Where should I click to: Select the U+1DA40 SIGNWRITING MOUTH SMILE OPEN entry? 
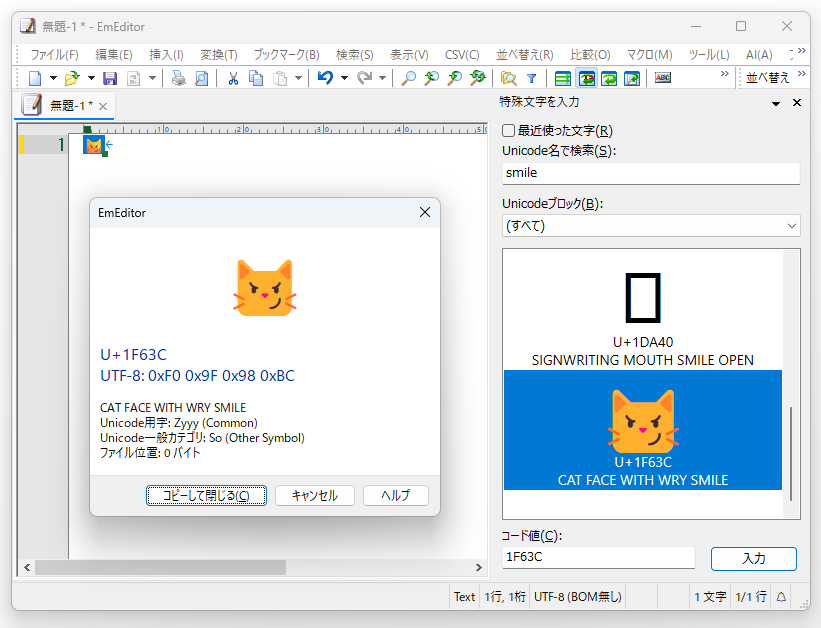coord(643,310)
